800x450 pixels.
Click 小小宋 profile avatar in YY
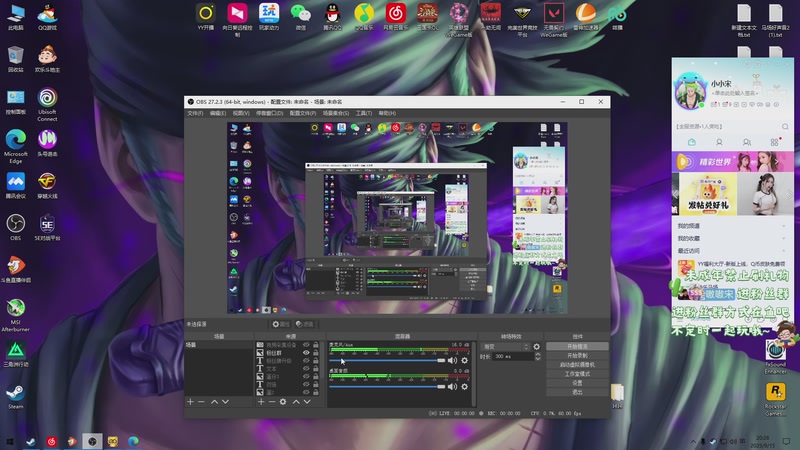point(690,92)
